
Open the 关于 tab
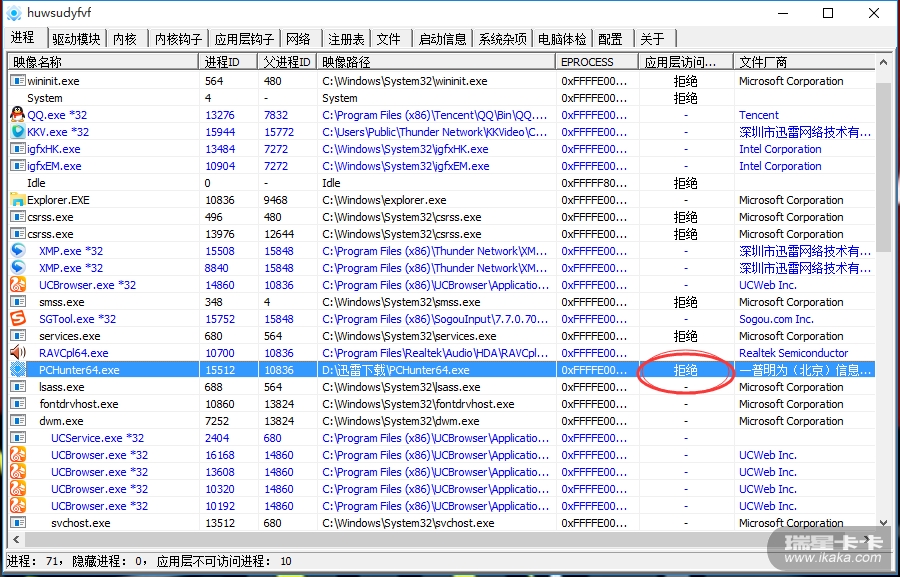(x=653, y=39)
